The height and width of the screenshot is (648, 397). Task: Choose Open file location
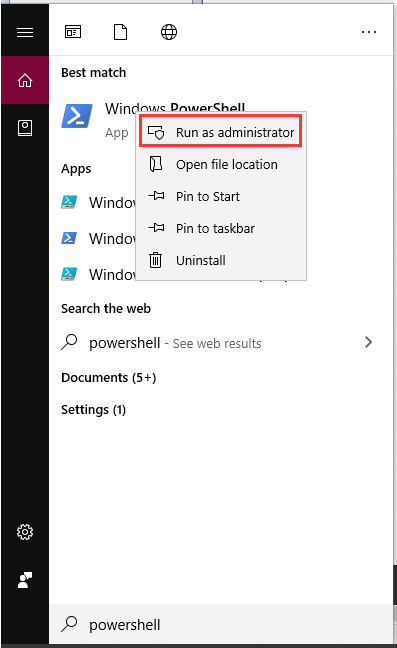click(x=221, y=164)
